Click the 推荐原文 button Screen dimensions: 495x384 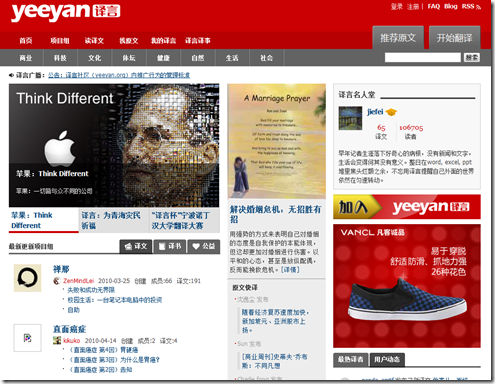[x=398, y=38]
